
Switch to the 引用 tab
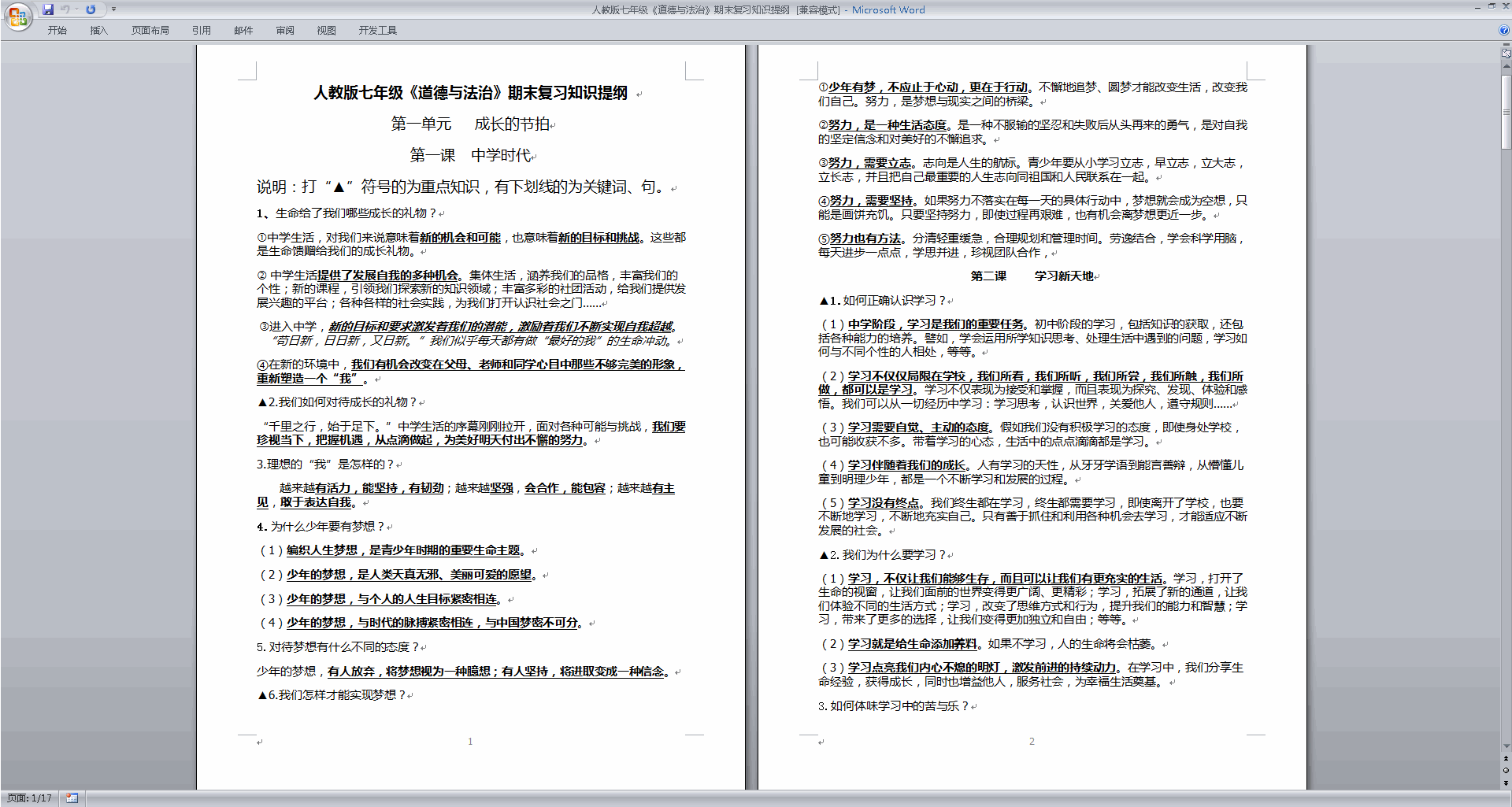(202, 31)
